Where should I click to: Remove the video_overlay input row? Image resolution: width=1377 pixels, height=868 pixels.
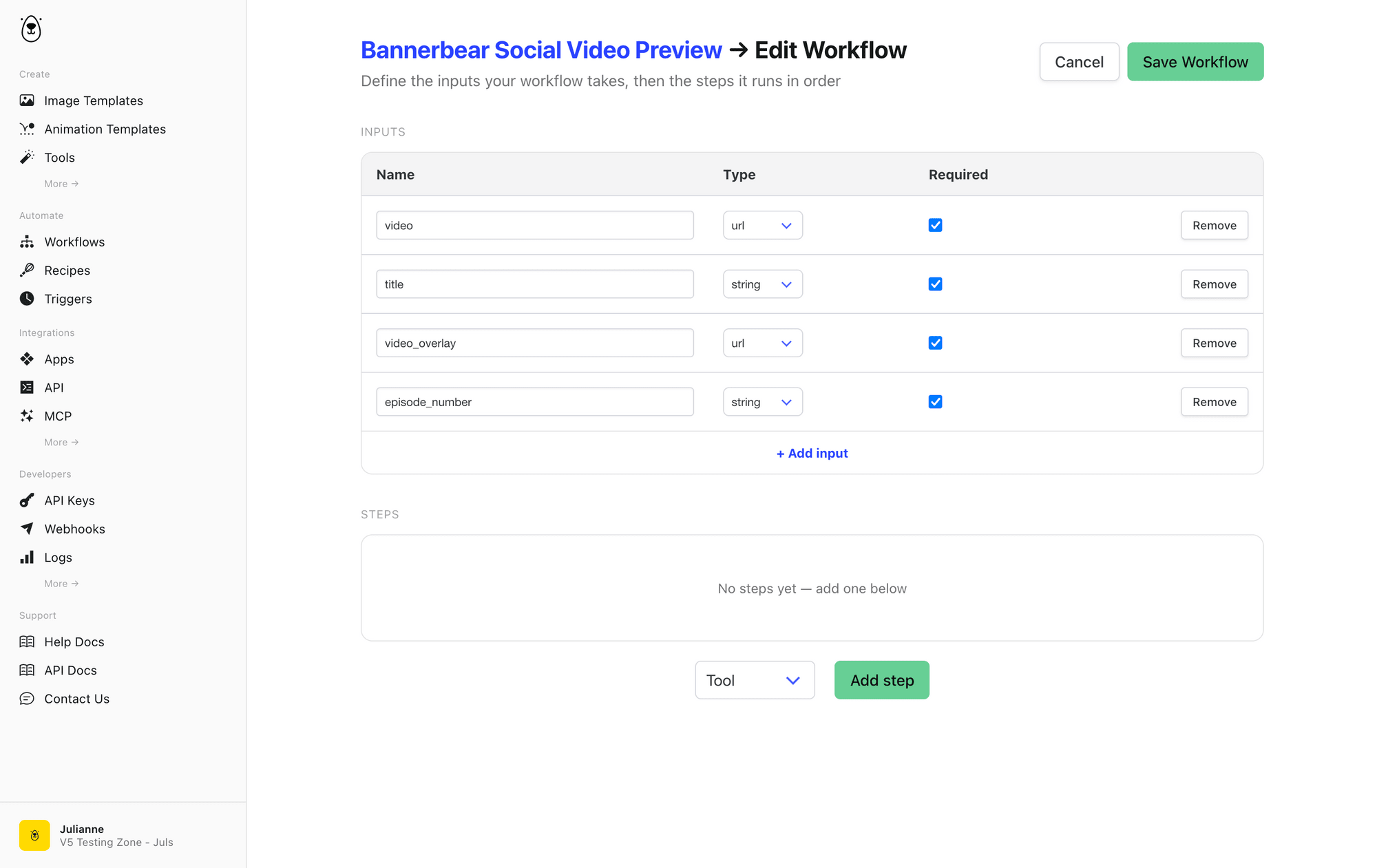coord(1214,343)
